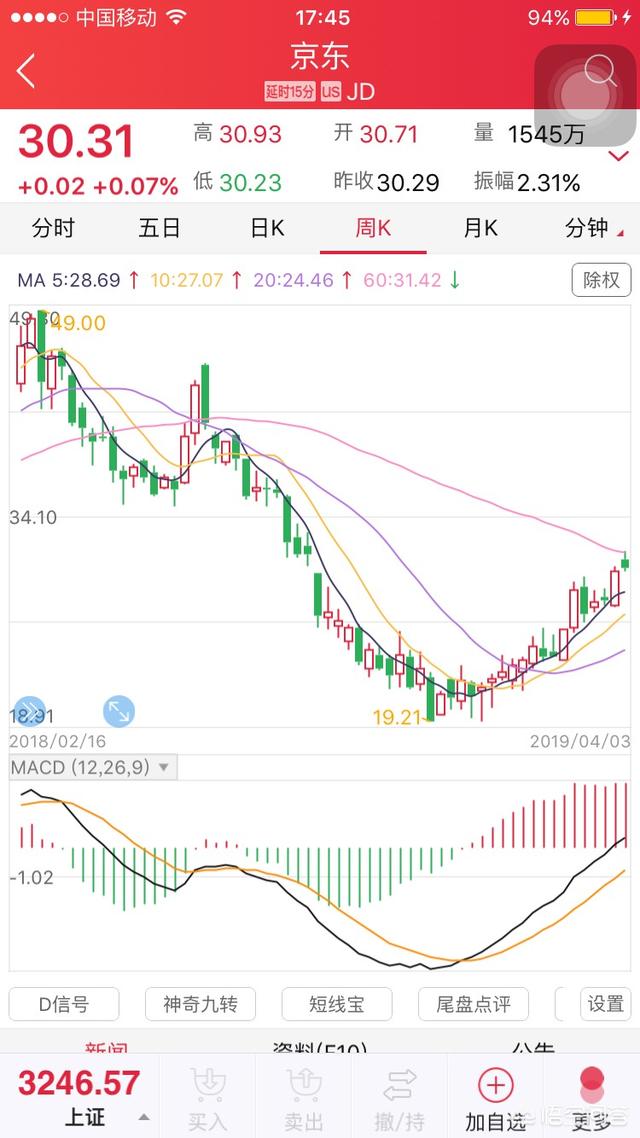Tap the battery indicator in status bar

(x=594, y=17)
